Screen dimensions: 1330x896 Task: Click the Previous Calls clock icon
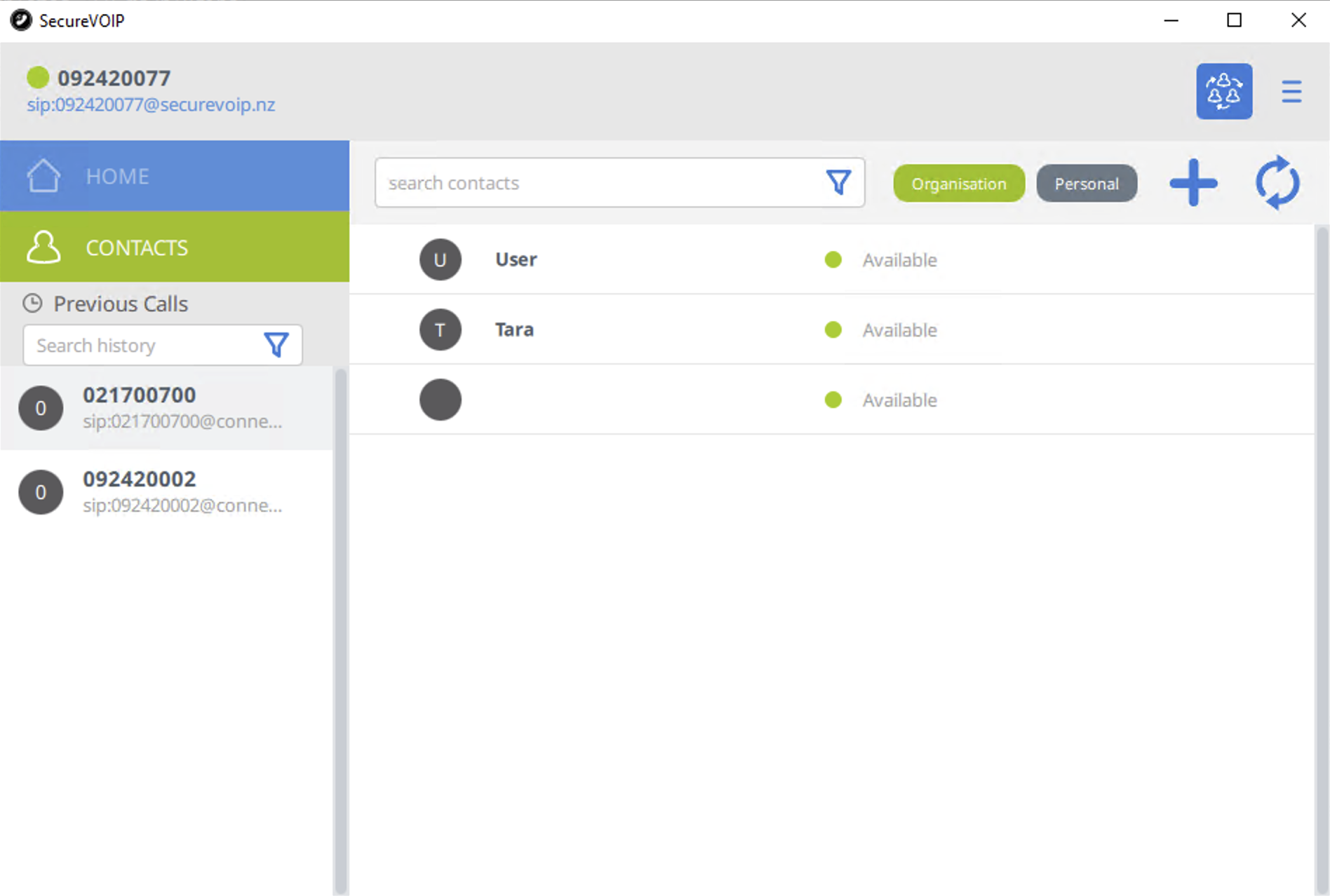(32, 303)
